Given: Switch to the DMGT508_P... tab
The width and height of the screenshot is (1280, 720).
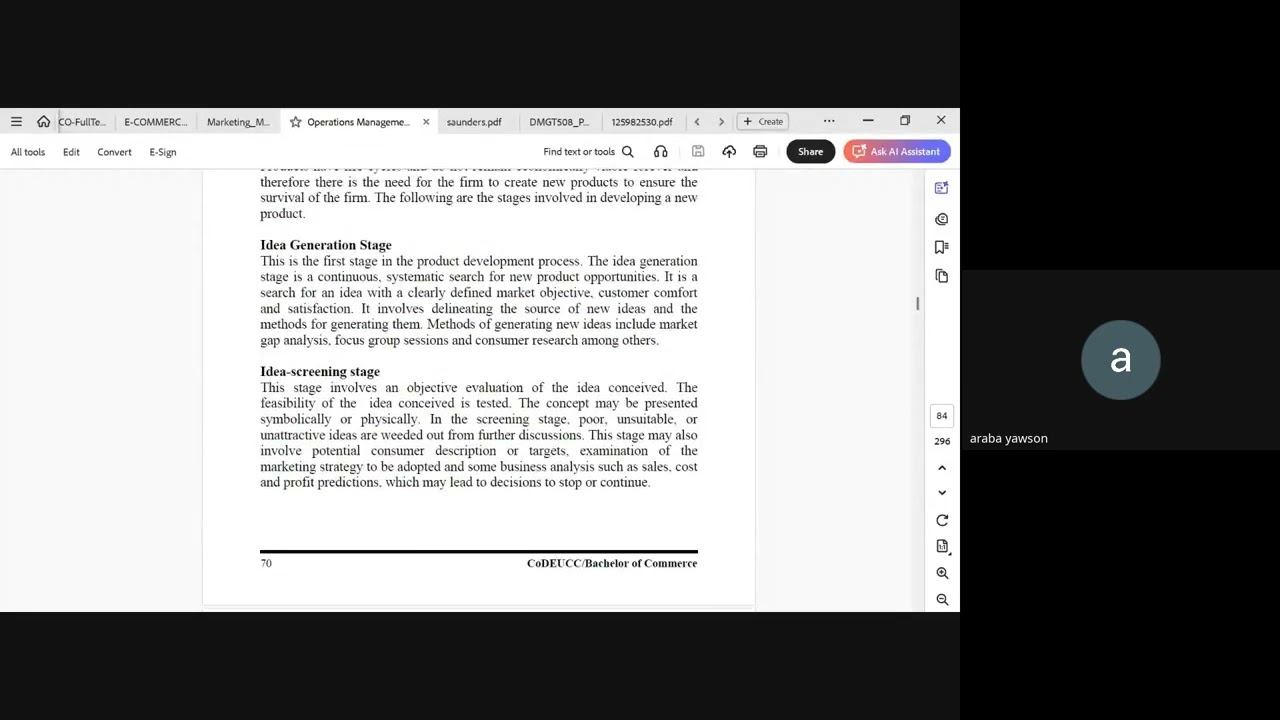Looking at the screenshot, I should click(559, 122).
